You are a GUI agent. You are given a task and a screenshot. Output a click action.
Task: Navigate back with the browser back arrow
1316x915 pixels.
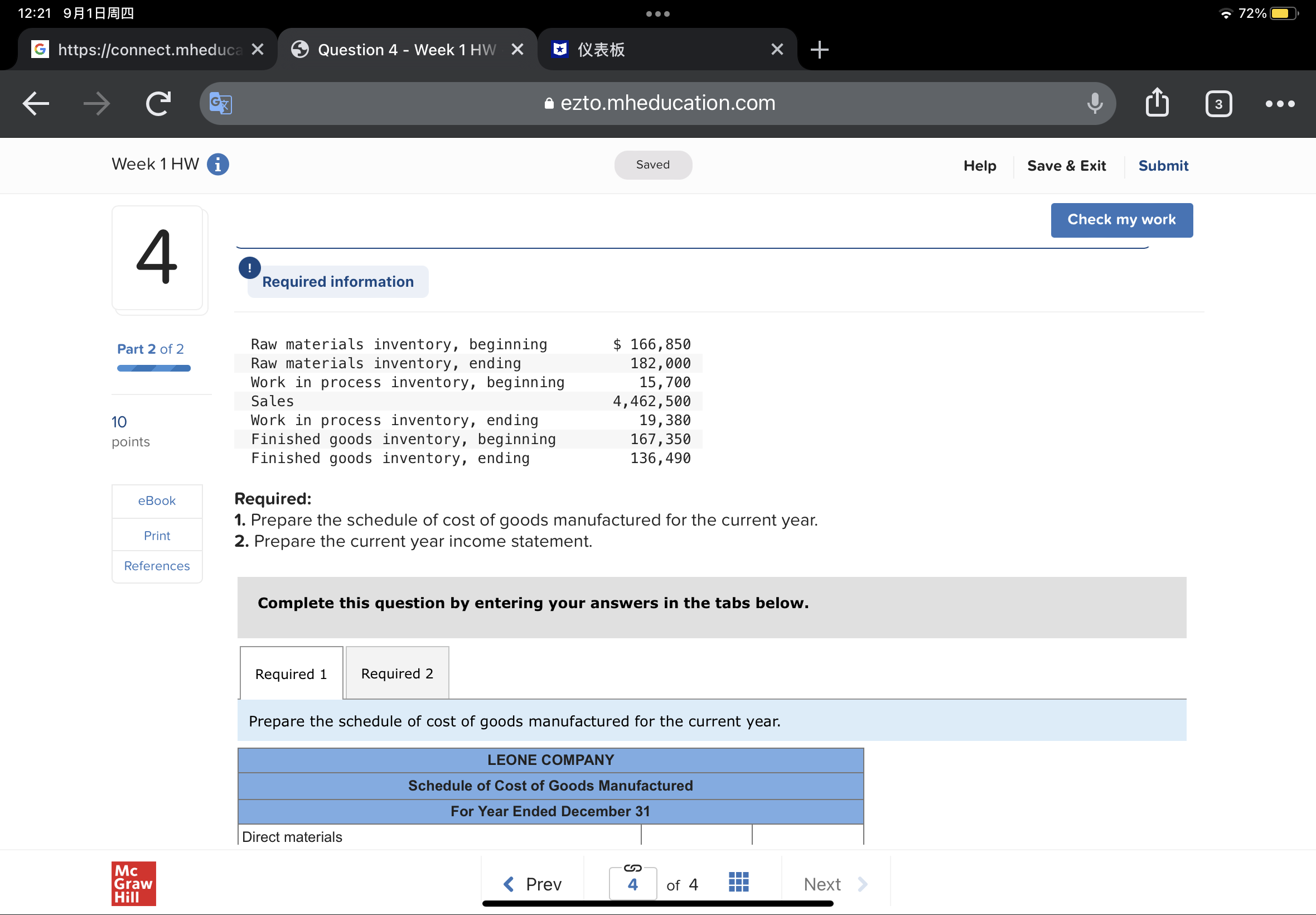(35, 103)
